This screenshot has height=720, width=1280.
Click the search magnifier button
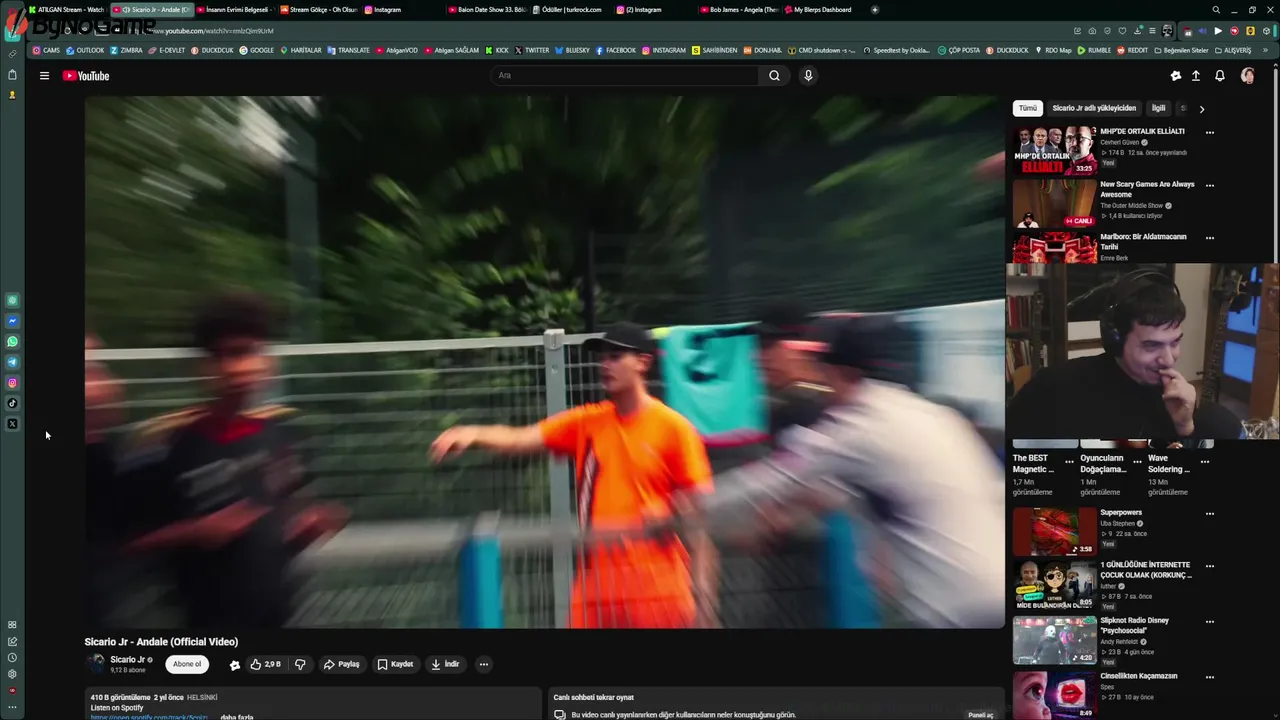[774, 76]
